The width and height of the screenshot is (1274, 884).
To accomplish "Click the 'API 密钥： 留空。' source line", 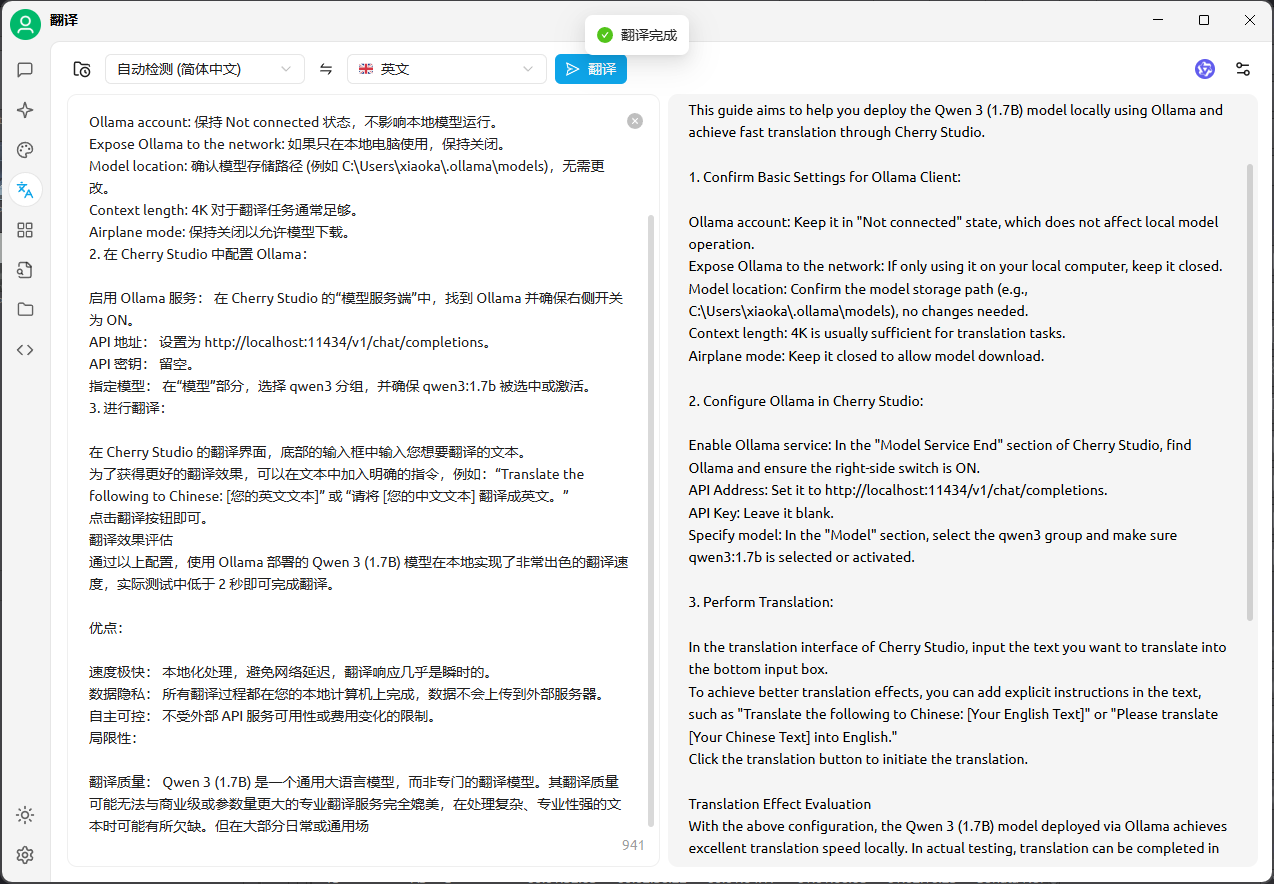I will pos(142,364).
